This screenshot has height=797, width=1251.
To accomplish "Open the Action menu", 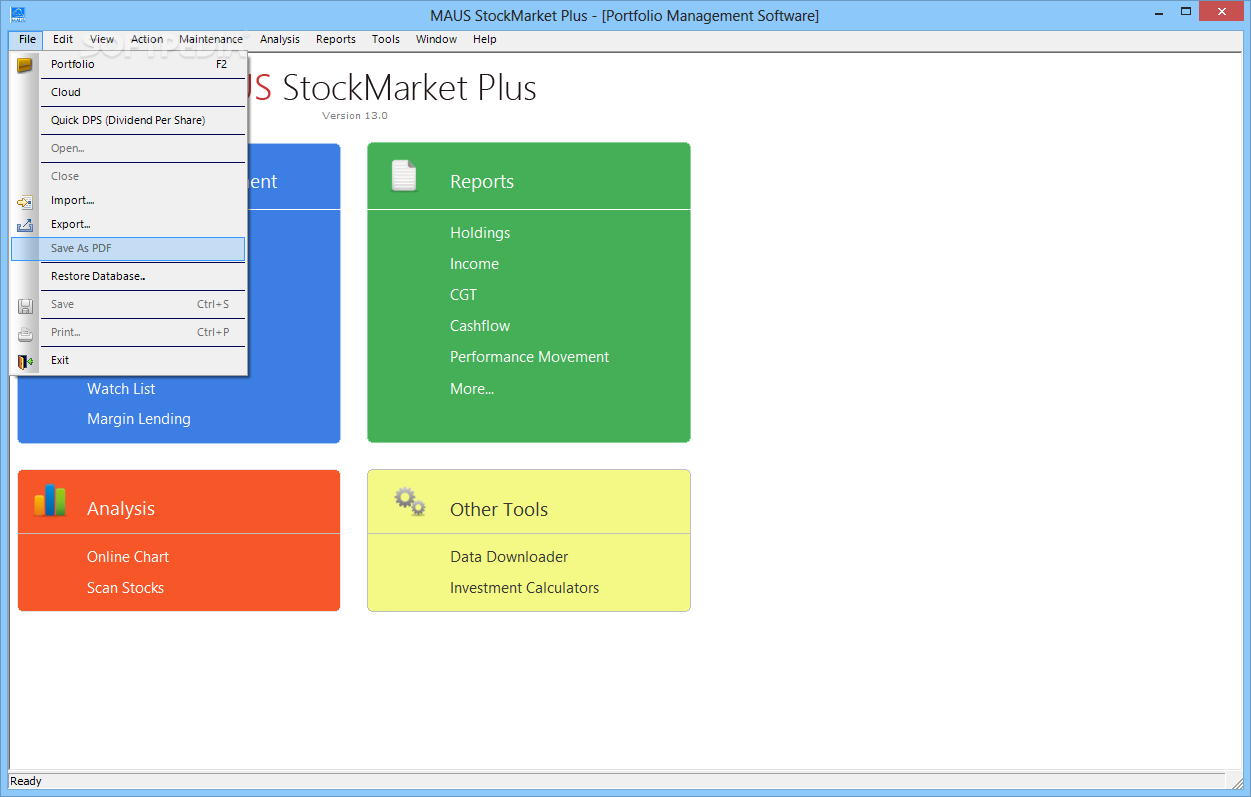I will tap(147, 39).
